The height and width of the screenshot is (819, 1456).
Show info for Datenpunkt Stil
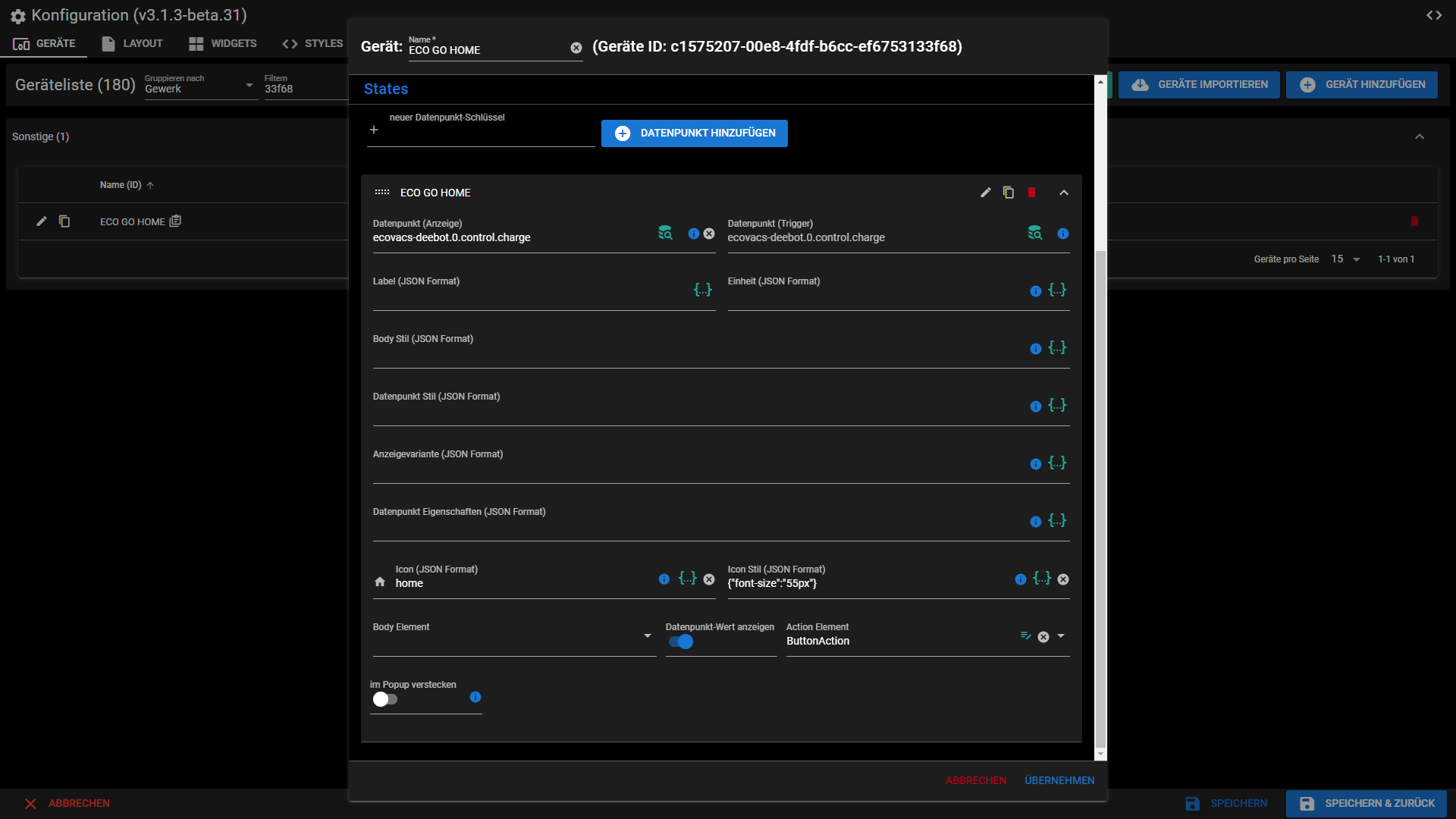coord(1035,406)
